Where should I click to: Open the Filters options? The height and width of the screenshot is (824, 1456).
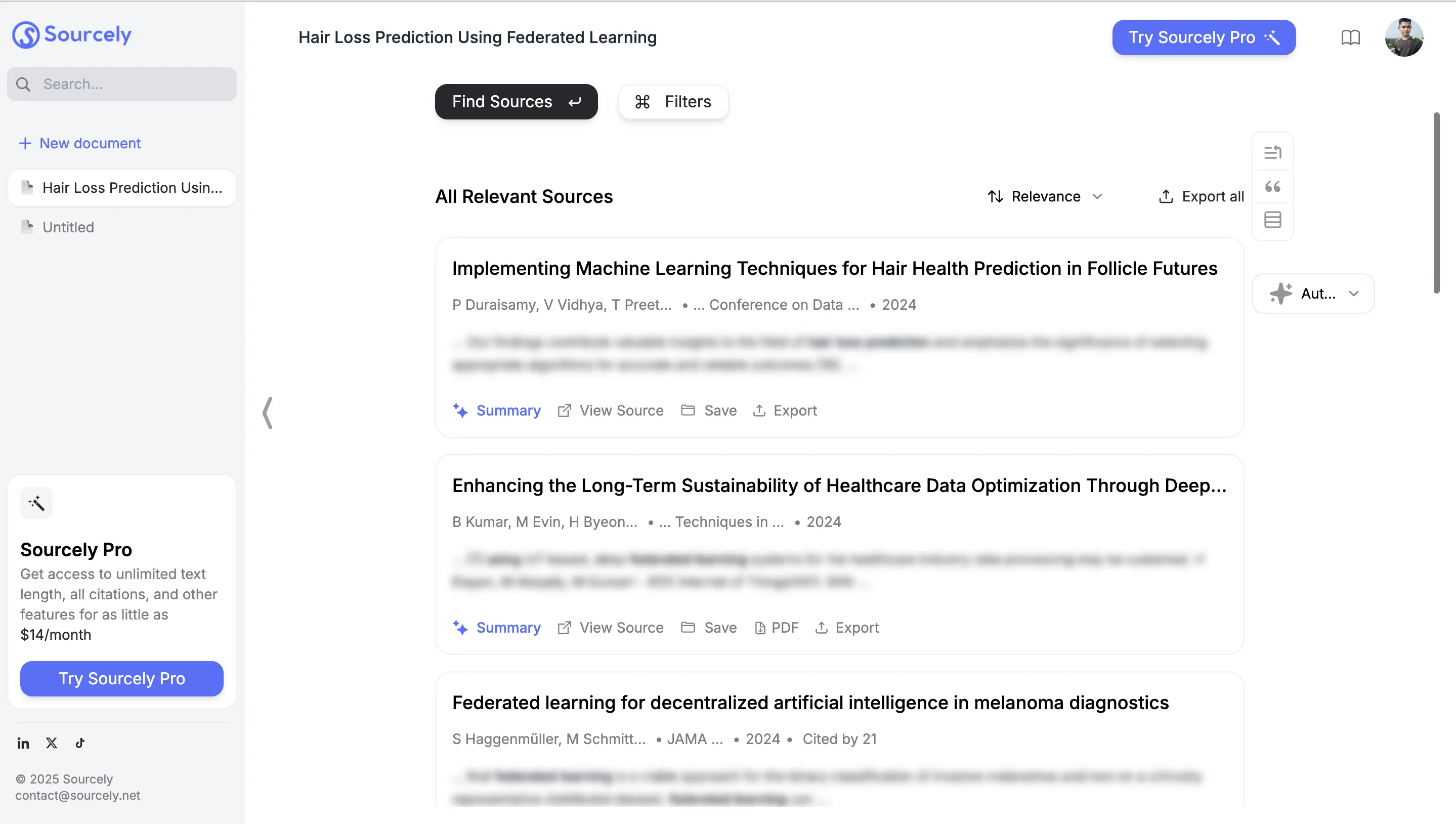pos(673,102)
